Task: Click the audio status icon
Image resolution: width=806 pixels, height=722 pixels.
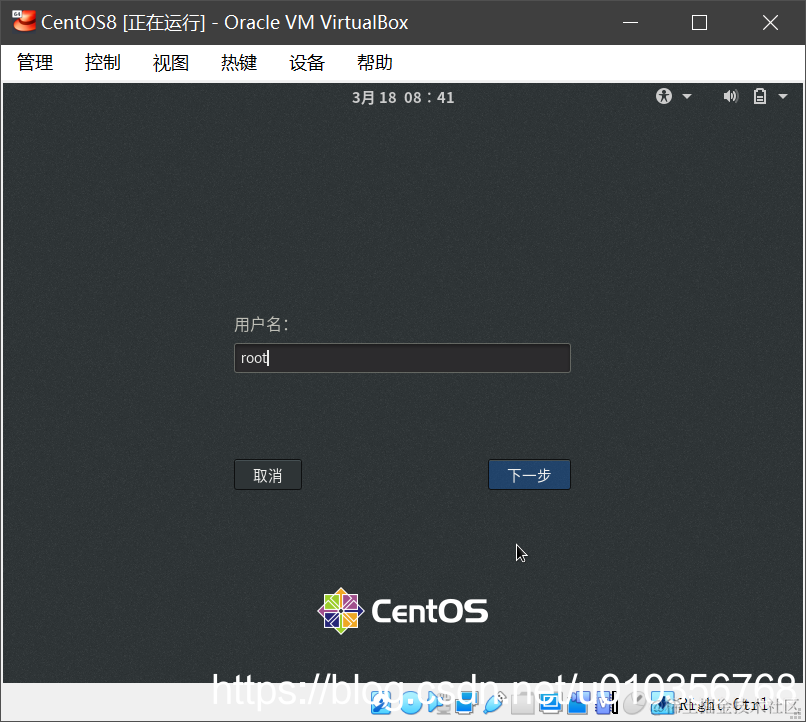Action: click(438, 703)
